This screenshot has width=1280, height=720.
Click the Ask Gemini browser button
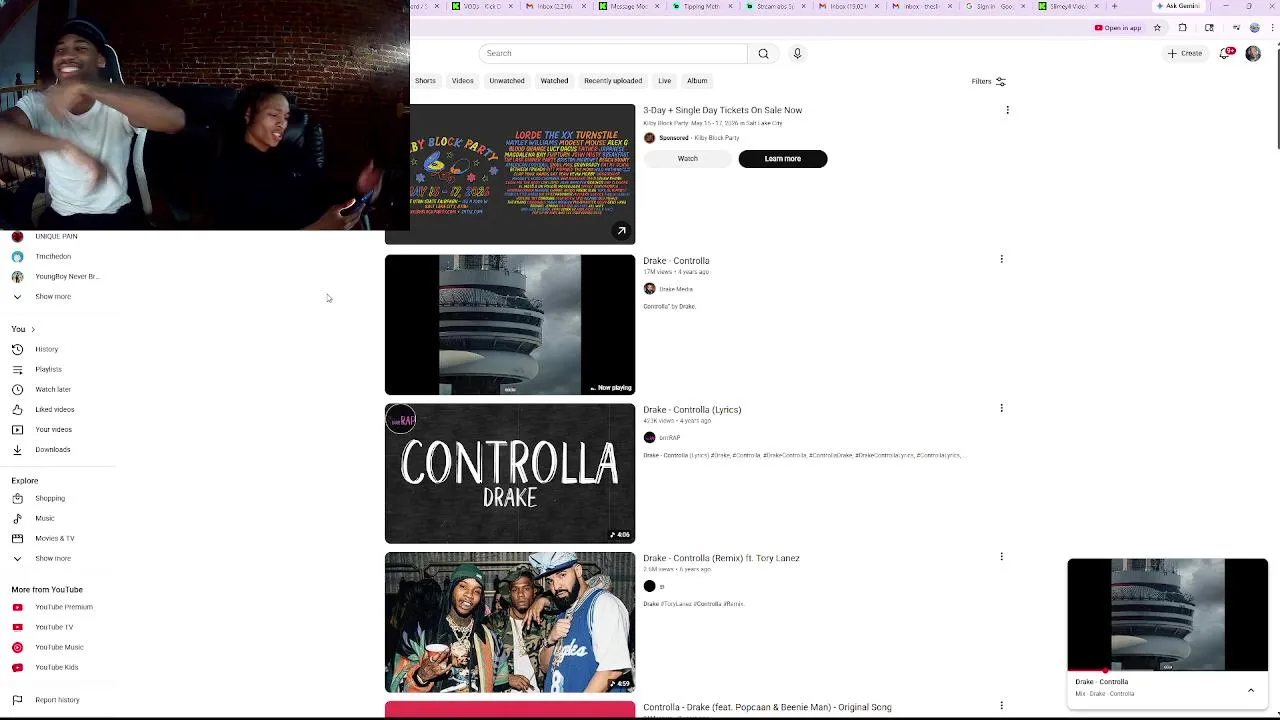click(1177, 6)
